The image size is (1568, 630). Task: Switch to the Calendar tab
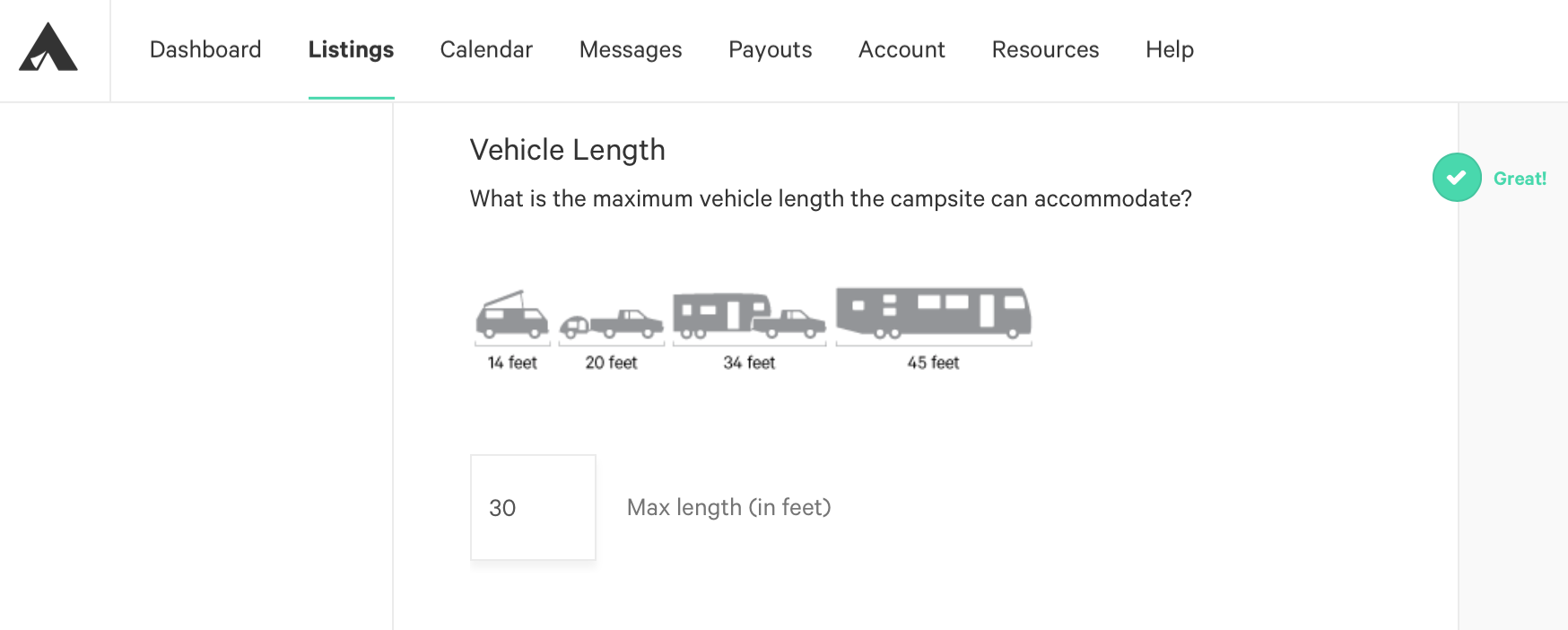[x=486, y=49]
